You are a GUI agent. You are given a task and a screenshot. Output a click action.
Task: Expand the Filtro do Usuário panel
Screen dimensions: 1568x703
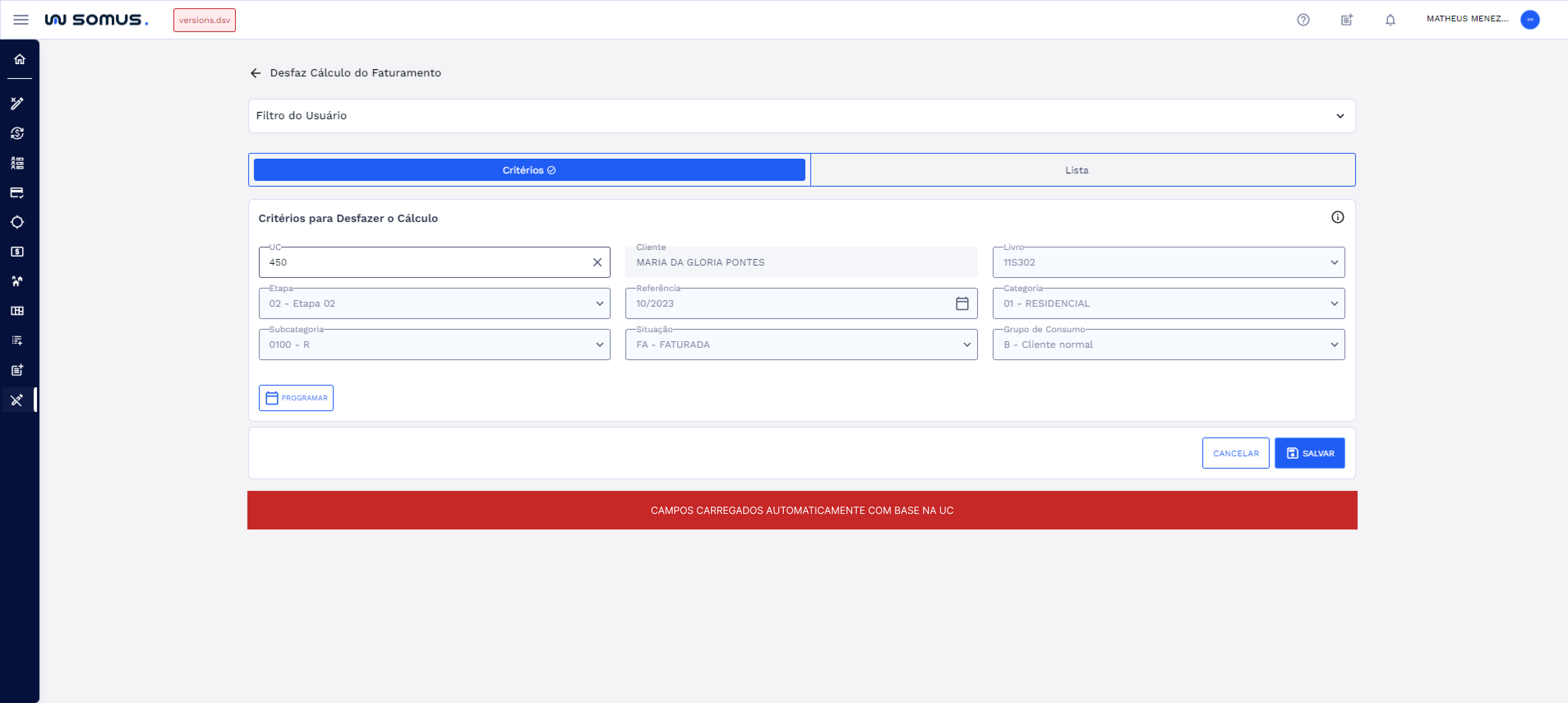pos(1339,116)
